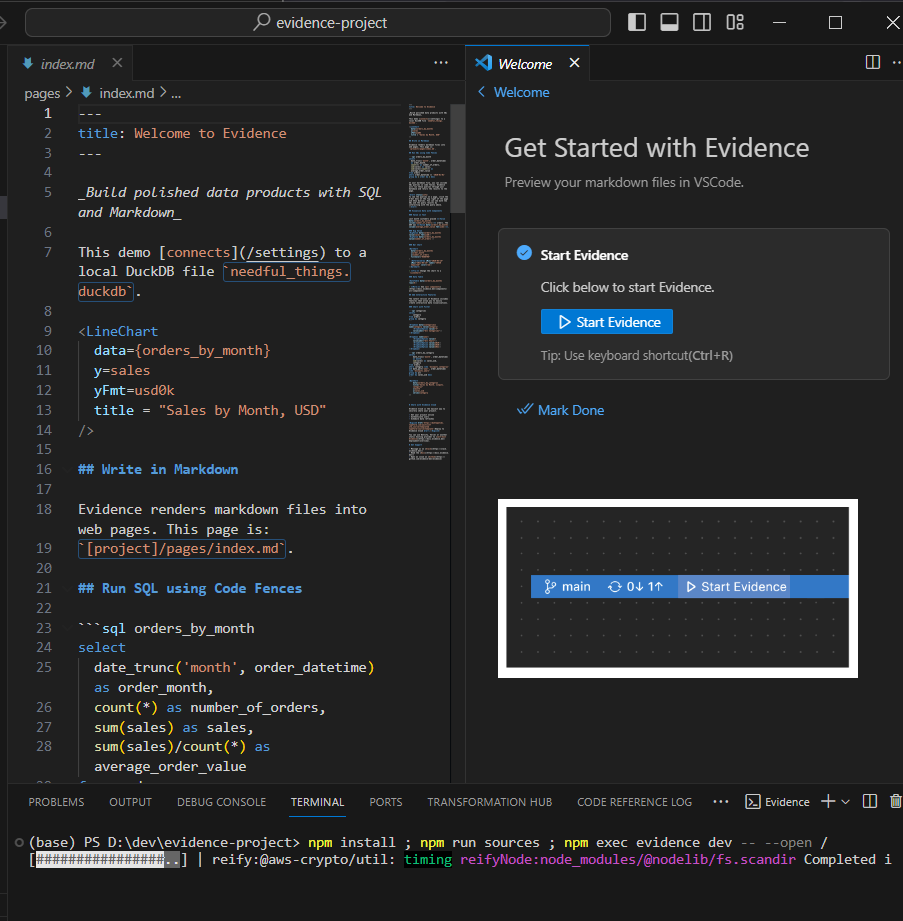Click the editor minimap

click(x=429, y=282)
